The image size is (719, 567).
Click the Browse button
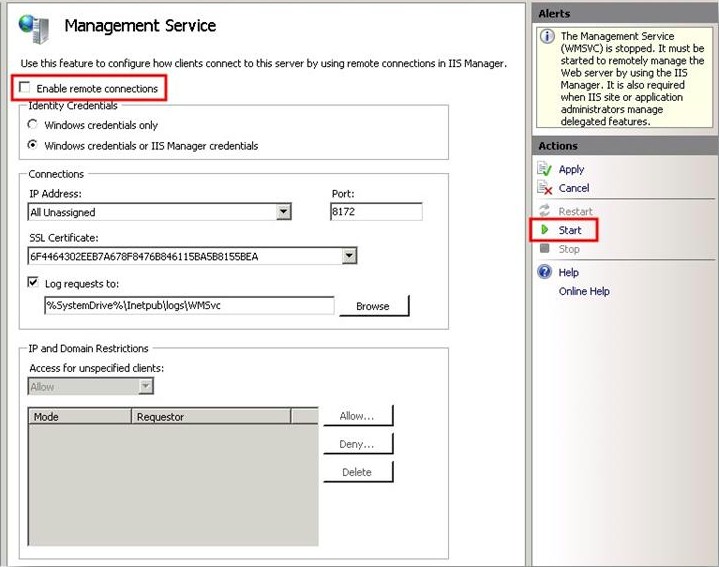pos(374,306)
